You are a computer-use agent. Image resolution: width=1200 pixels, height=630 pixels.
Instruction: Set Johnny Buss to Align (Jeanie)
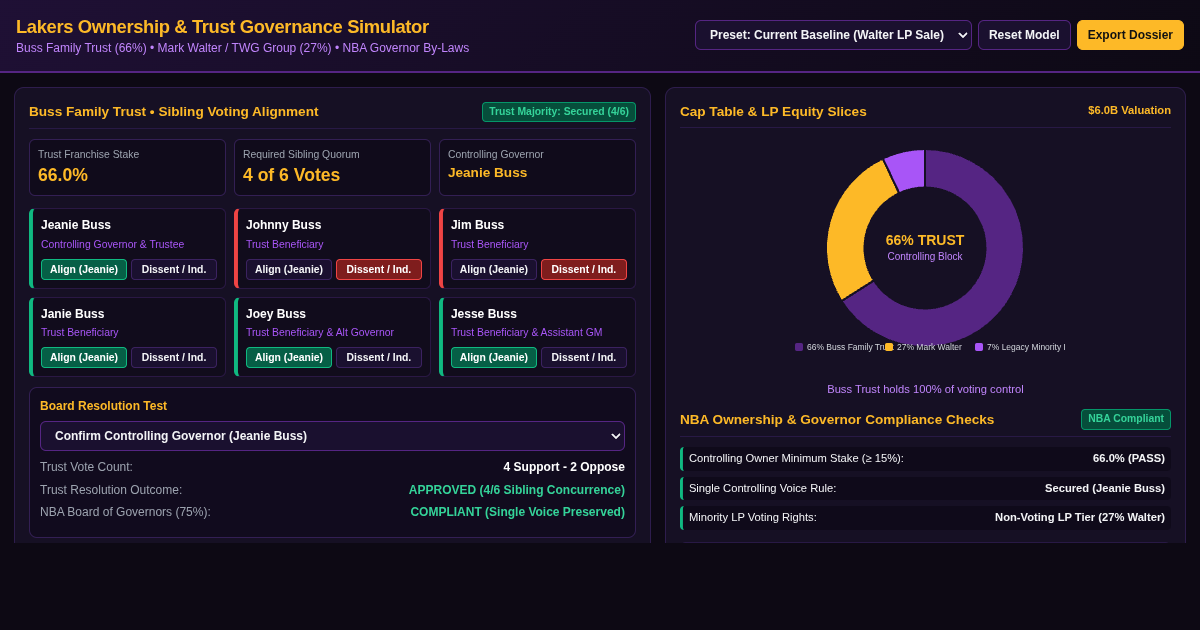point(289,270)
